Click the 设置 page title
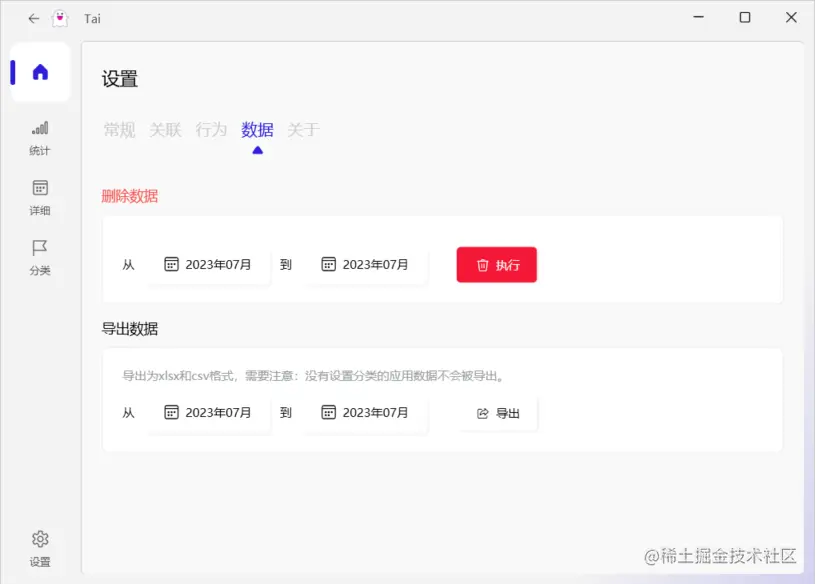Screen dimensions: 815x584 120,79
